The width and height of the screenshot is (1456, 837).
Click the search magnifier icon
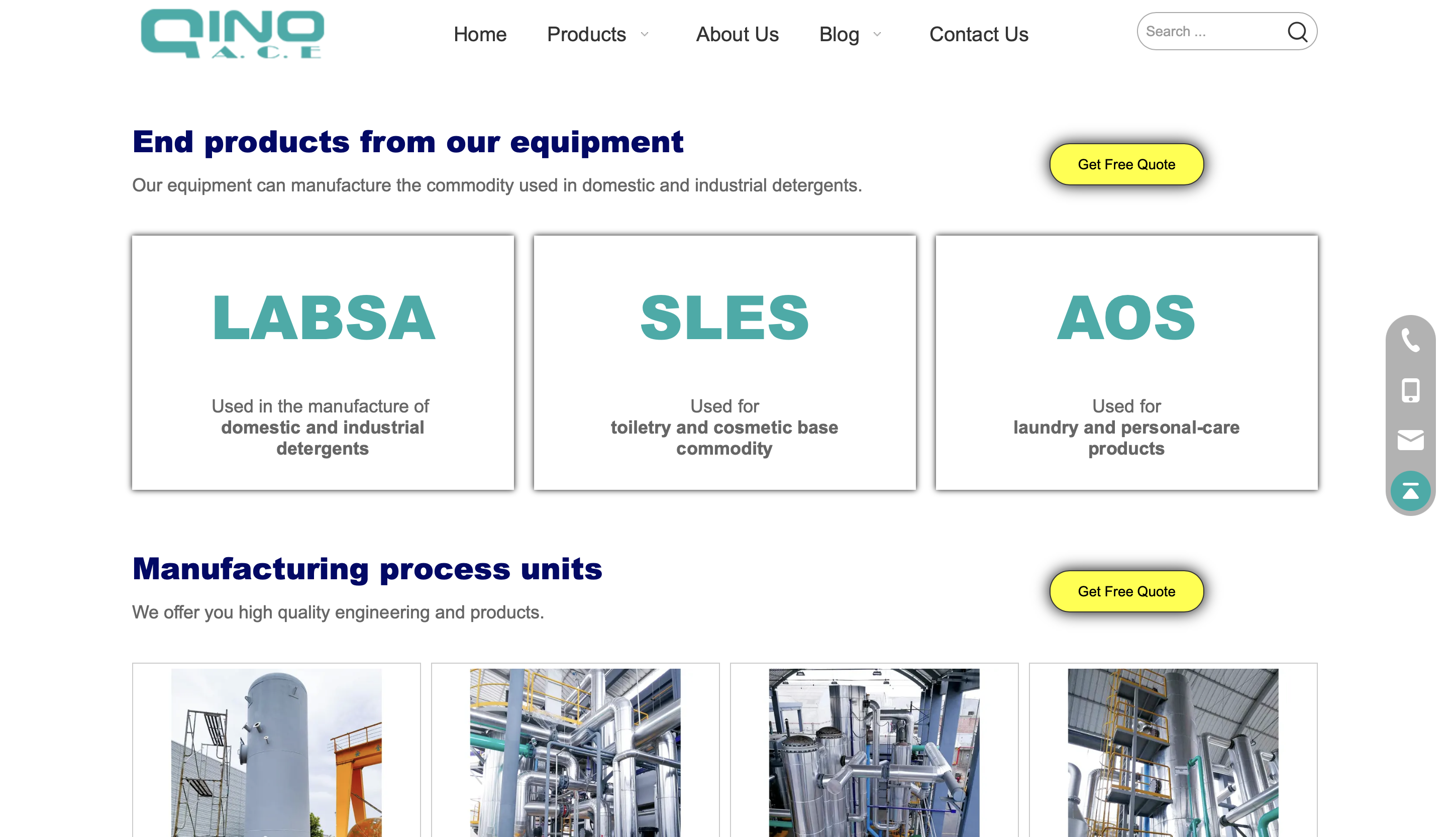coord(1297,32)
